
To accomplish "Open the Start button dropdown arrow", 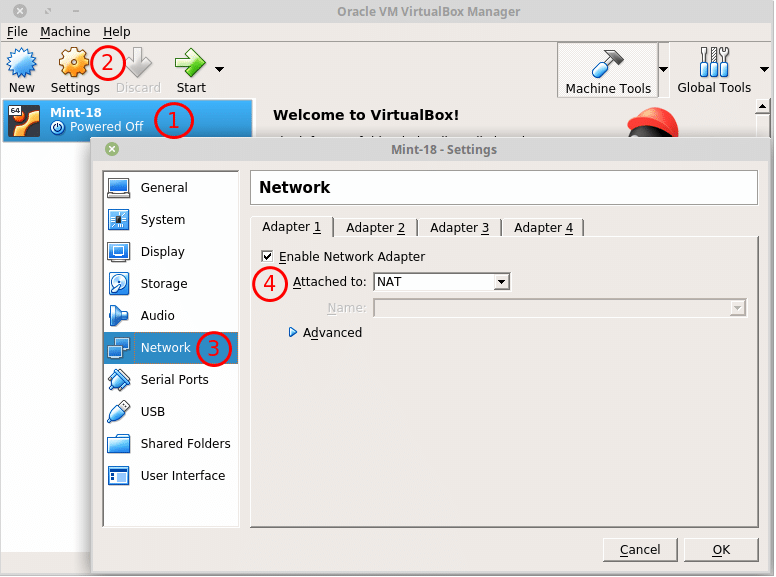I will [x=219, y=69].
